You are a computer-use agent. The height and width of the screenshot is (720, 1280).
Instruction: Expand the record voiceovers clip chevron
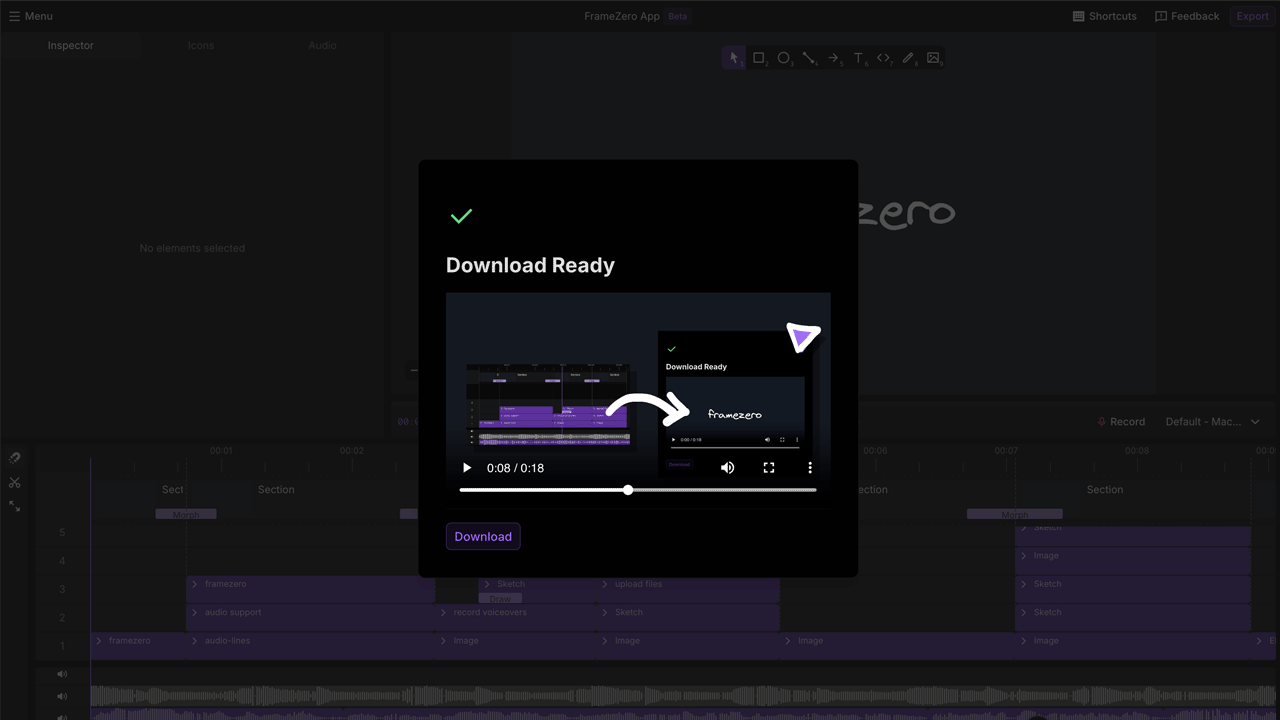pyautogui.click(x=444, y=612)
